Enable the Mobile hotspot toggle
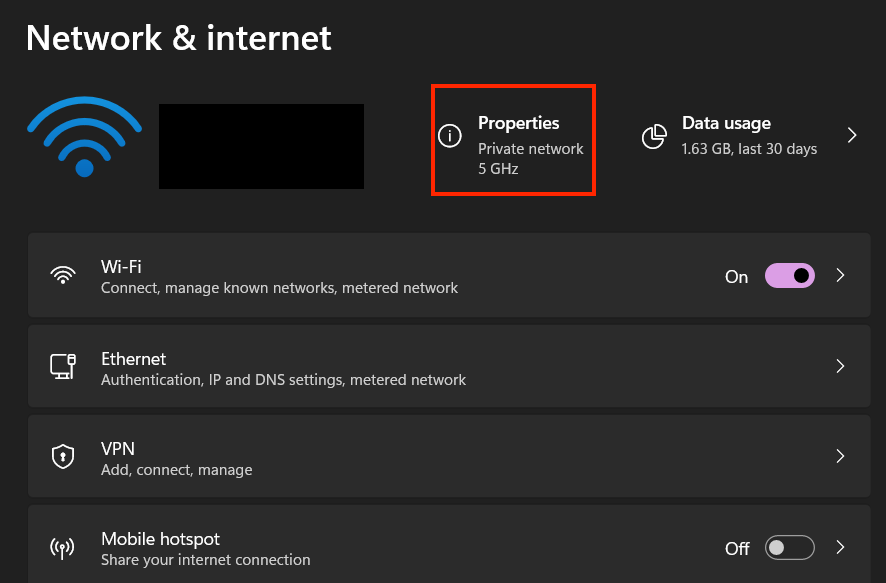886x583 pixels. [x=789, y=548]
